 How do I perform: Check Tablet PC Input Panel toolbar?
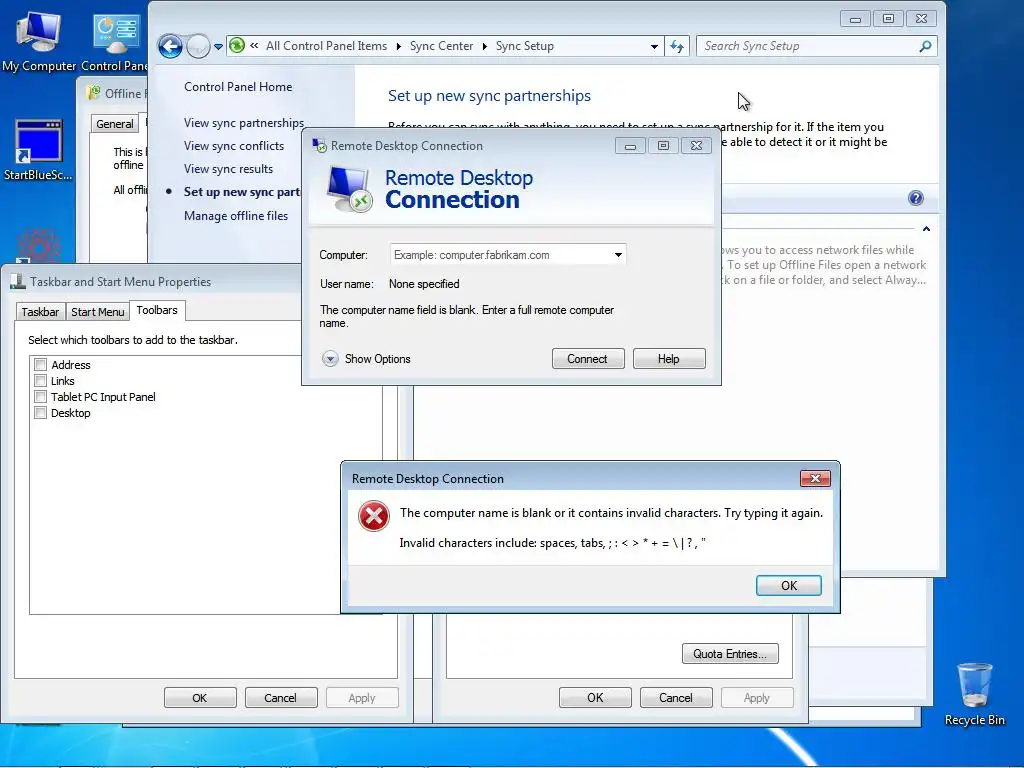coord(40,396)
